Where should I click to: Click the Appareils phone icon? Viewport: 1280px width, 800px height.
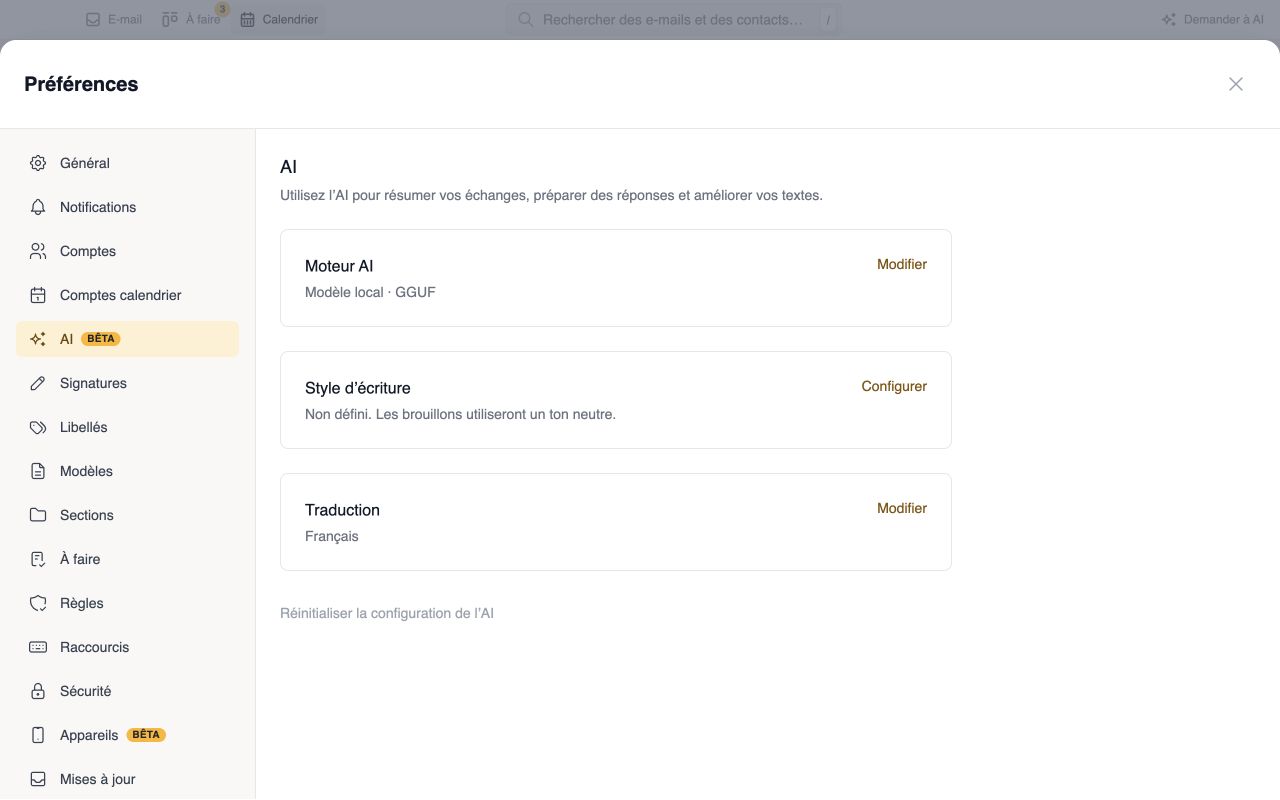tap(38, 735)
